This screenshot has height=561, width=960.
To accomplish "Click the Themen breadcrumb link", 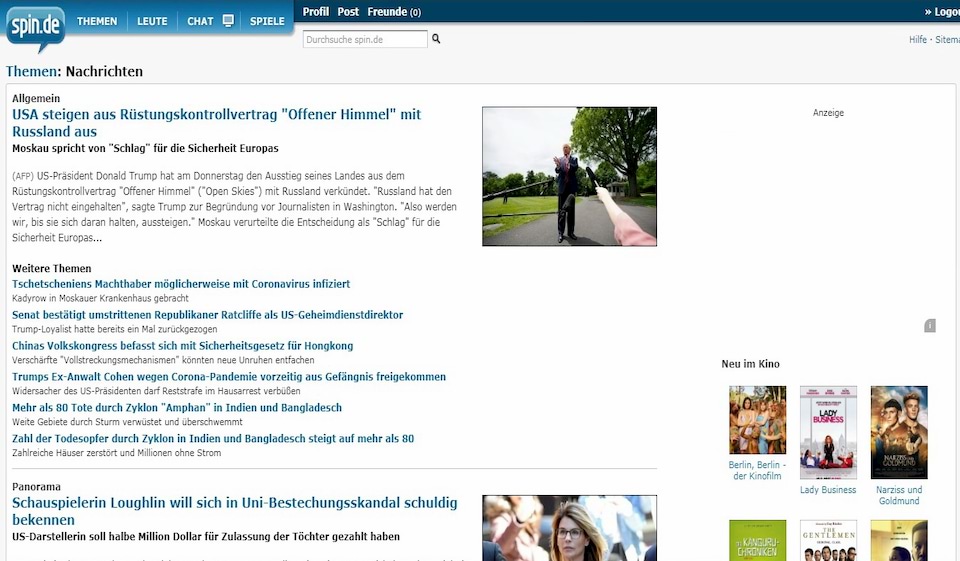I will (x=31, y=71).
